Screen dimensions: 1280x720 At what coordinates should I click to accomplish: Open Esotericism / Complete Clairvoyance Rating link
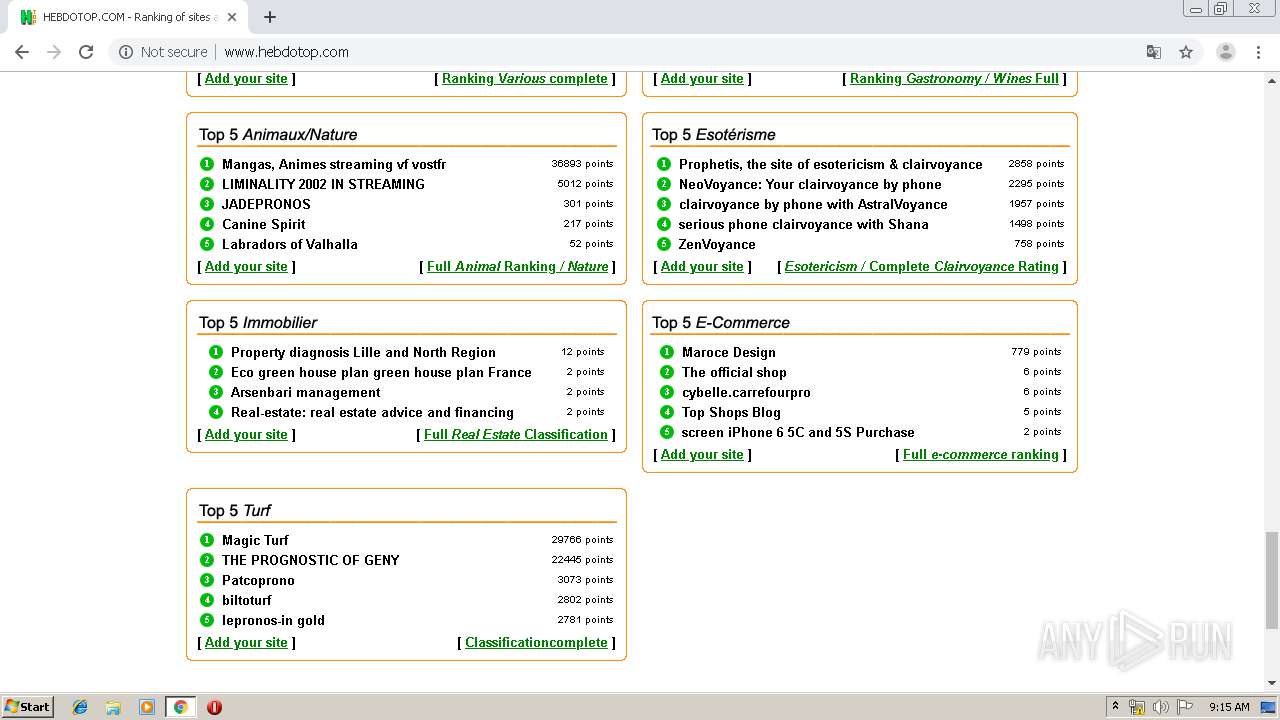[x=922, y=266]
